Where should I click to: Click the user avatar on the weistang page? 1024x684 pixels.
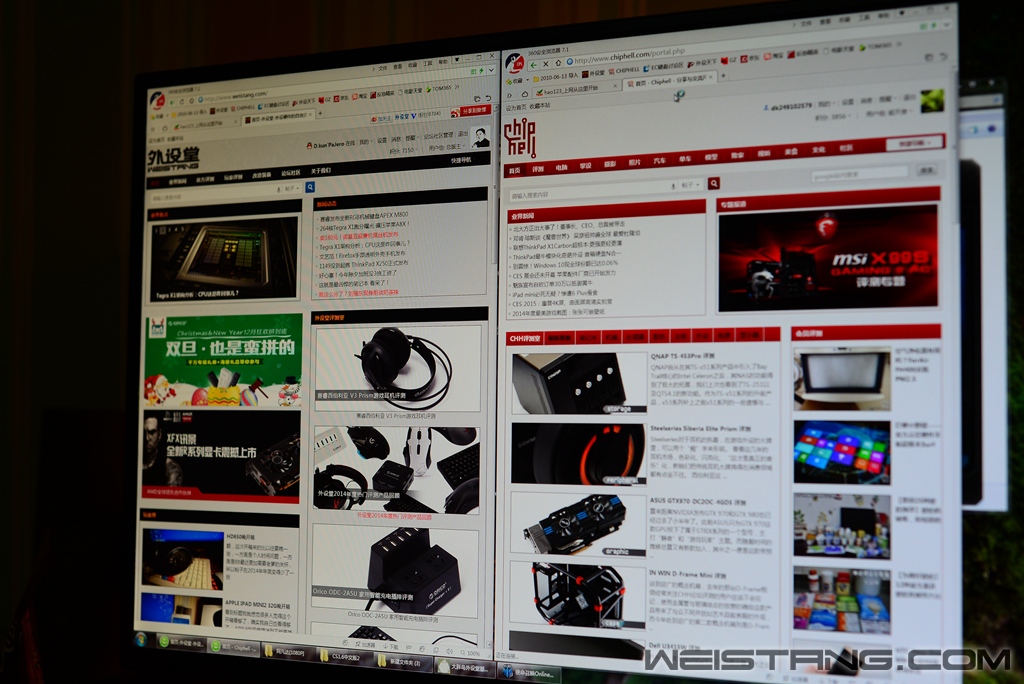click(481, 137)
